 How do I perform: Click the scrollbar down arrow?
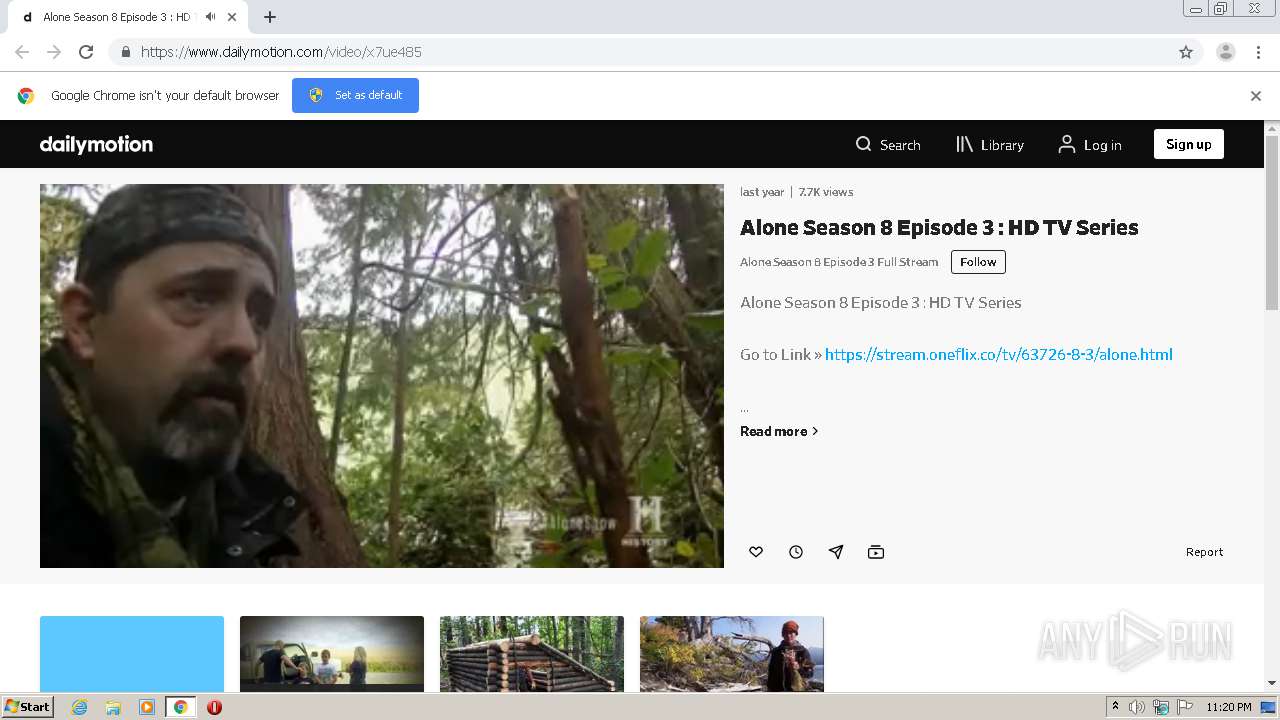(x=1272, y=683)
